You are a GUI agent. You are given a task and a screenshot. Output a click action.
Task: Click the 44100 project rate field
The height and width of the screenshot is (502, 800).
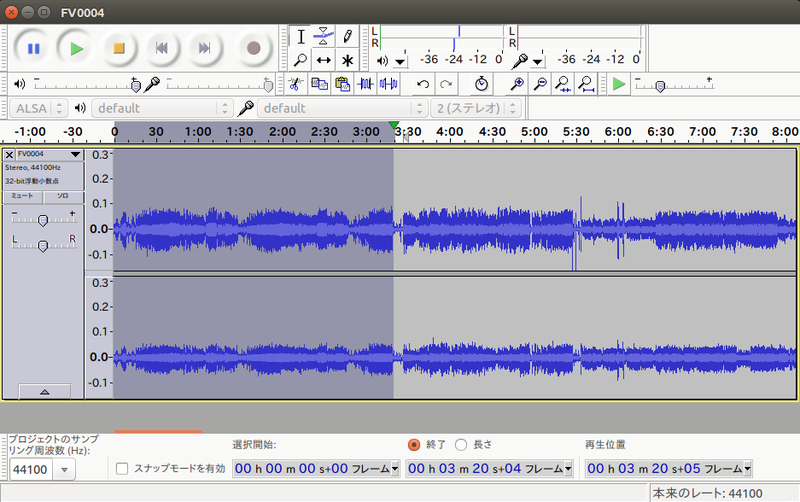31,469
